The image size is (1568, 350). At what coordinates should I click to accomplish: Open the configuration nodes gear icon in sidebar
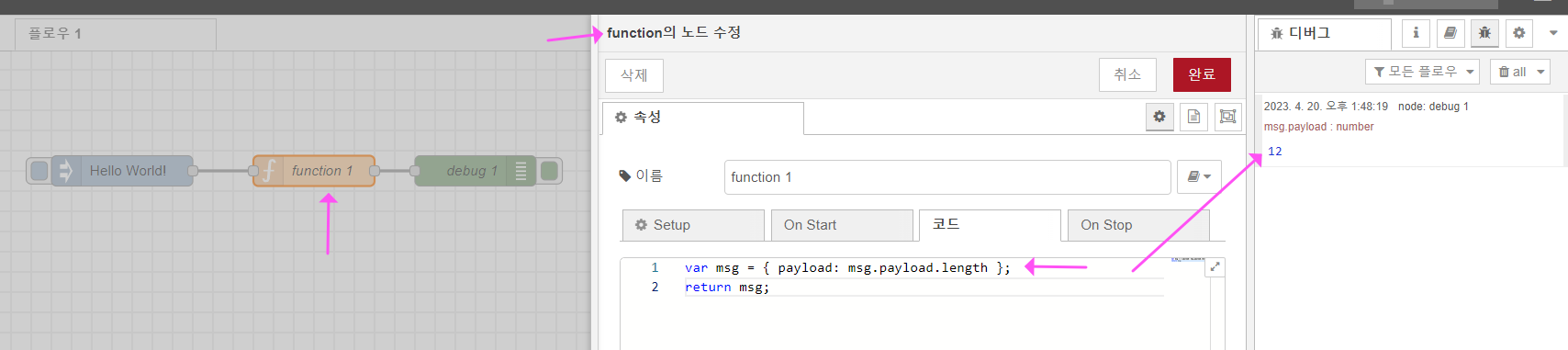[1518, 33]
